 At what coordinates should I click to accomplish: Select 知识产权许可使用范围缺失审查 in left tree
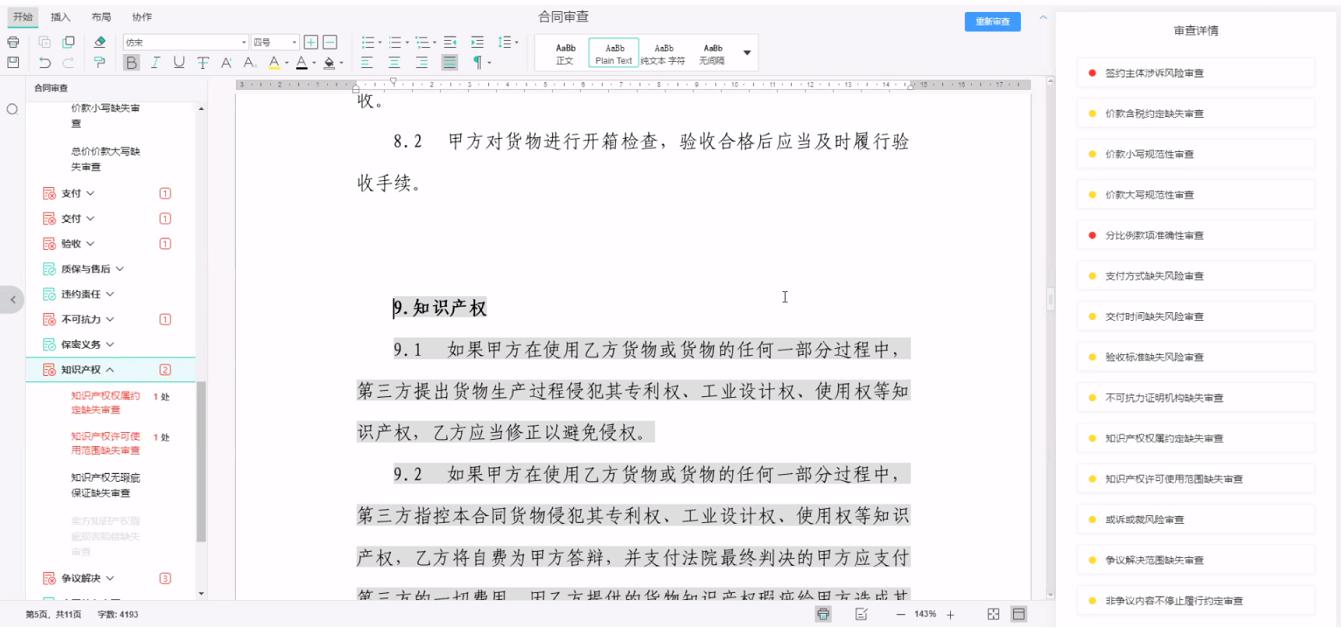107,443
